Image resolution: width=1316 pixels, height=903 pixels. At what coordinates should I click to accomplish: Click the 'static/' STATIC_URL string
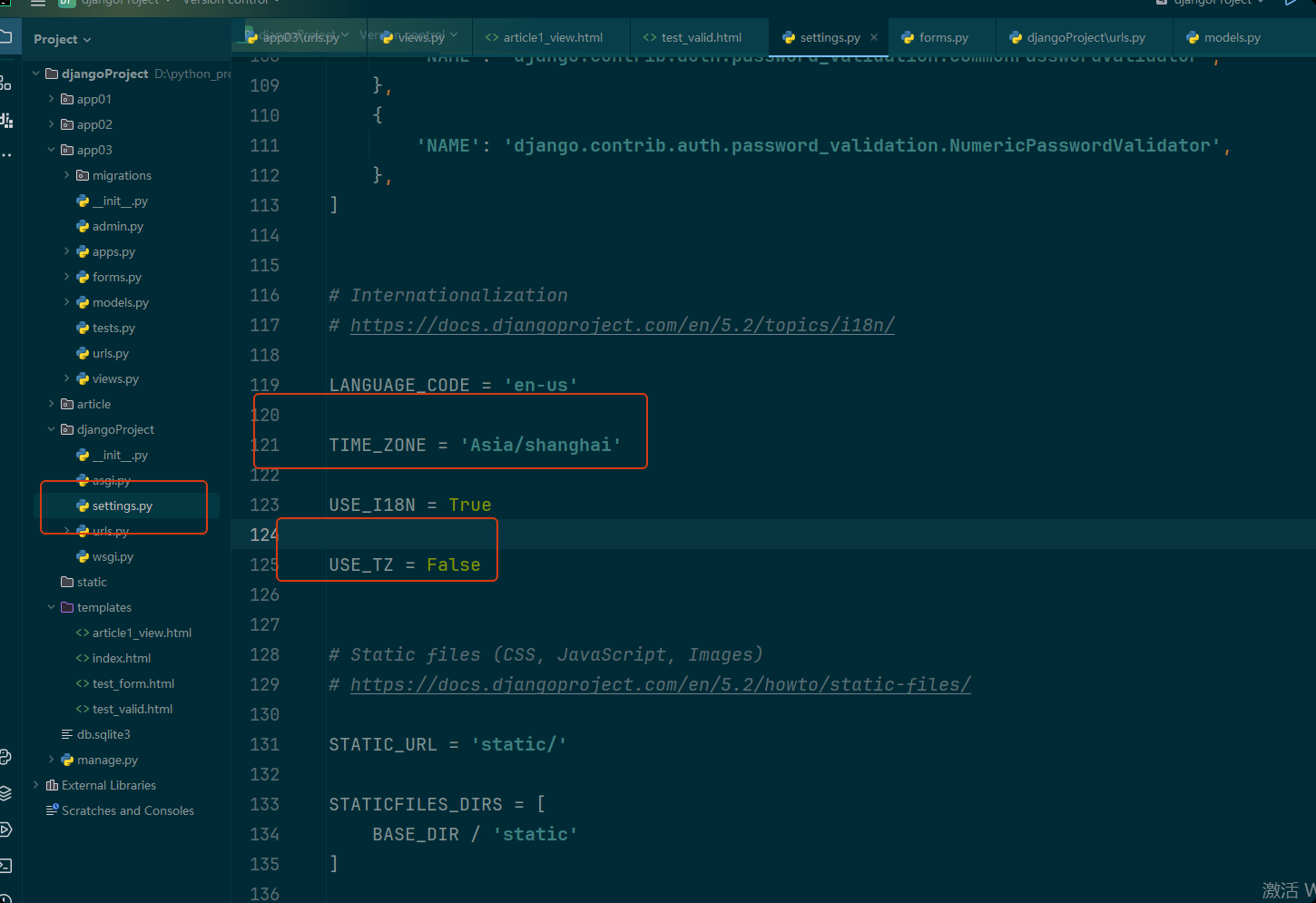(x=519, y=744)
